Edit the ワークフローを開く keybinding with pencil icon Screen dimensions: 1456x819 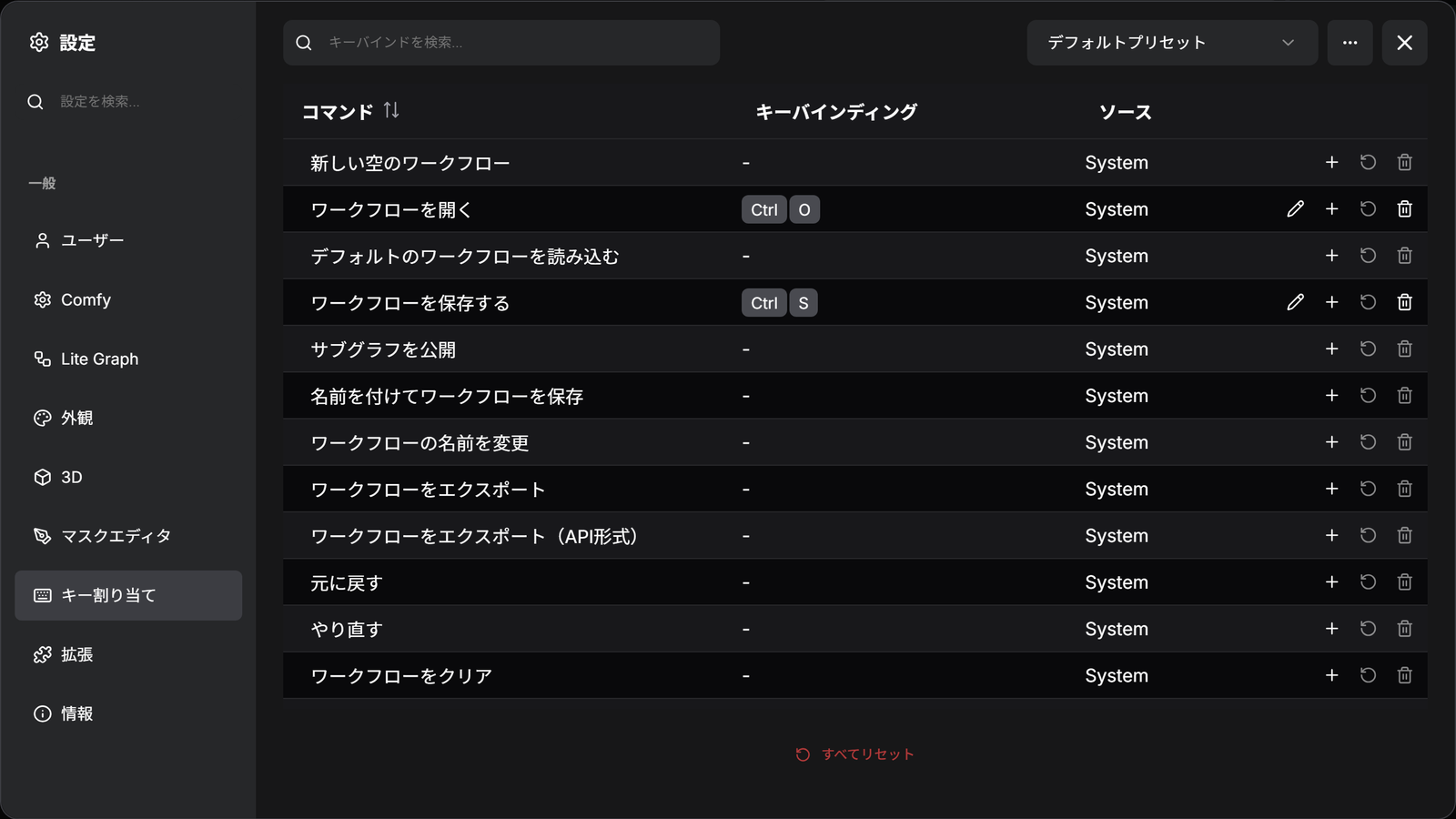[x=1295, y=209]
